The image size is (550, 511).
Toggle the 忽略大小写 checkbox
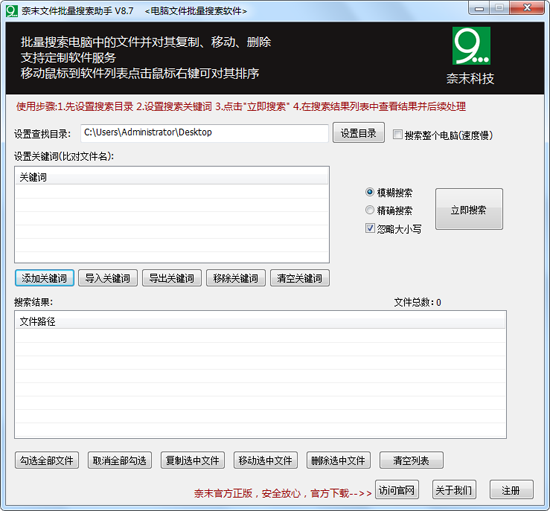pyautogui.click(x=370, y=228)
